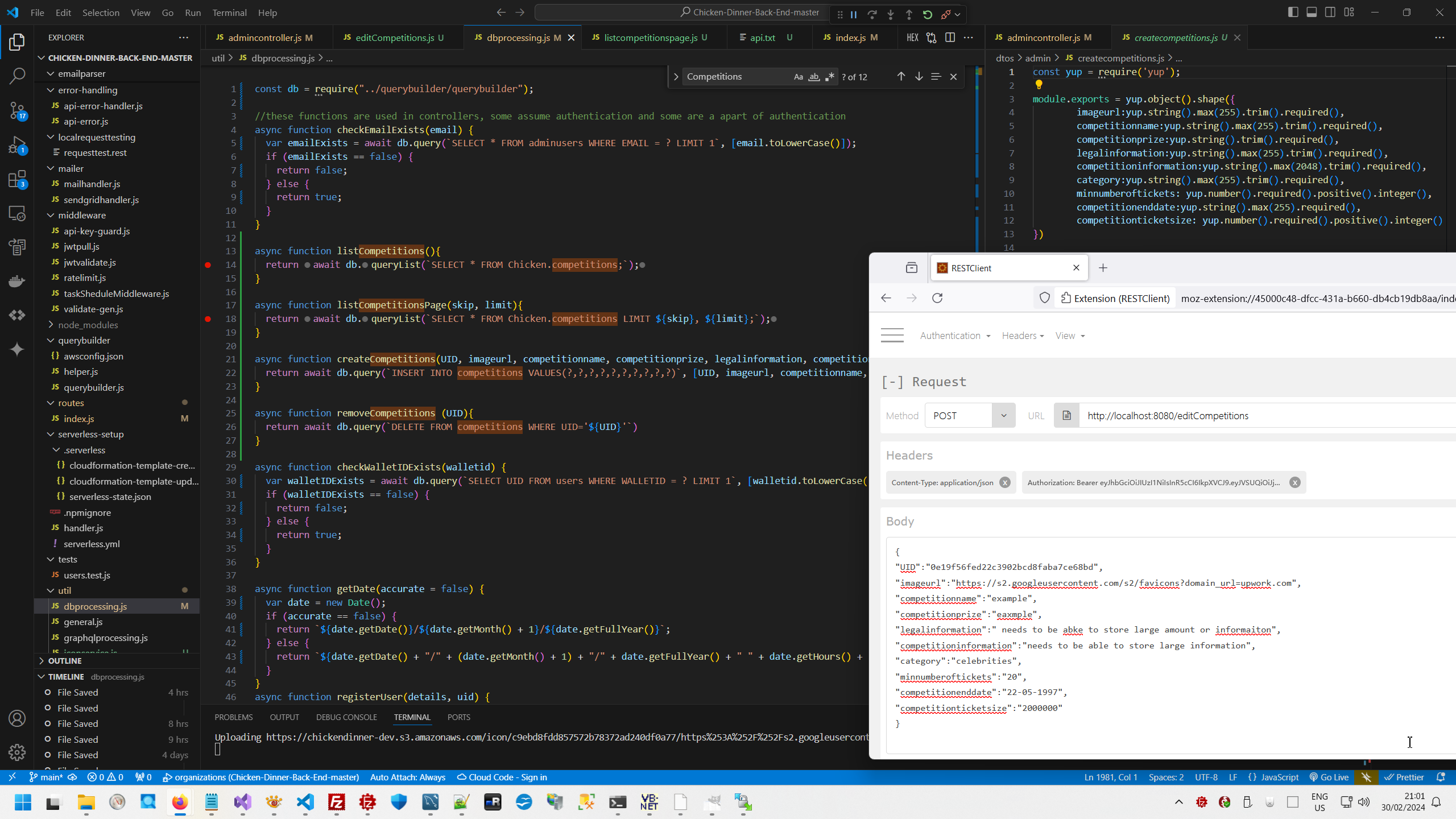Image resolution: width=1456 pixels, height=819 pixels.
Task: Open Firefox from the Windows taskbar
Action: tap(180, 803)
